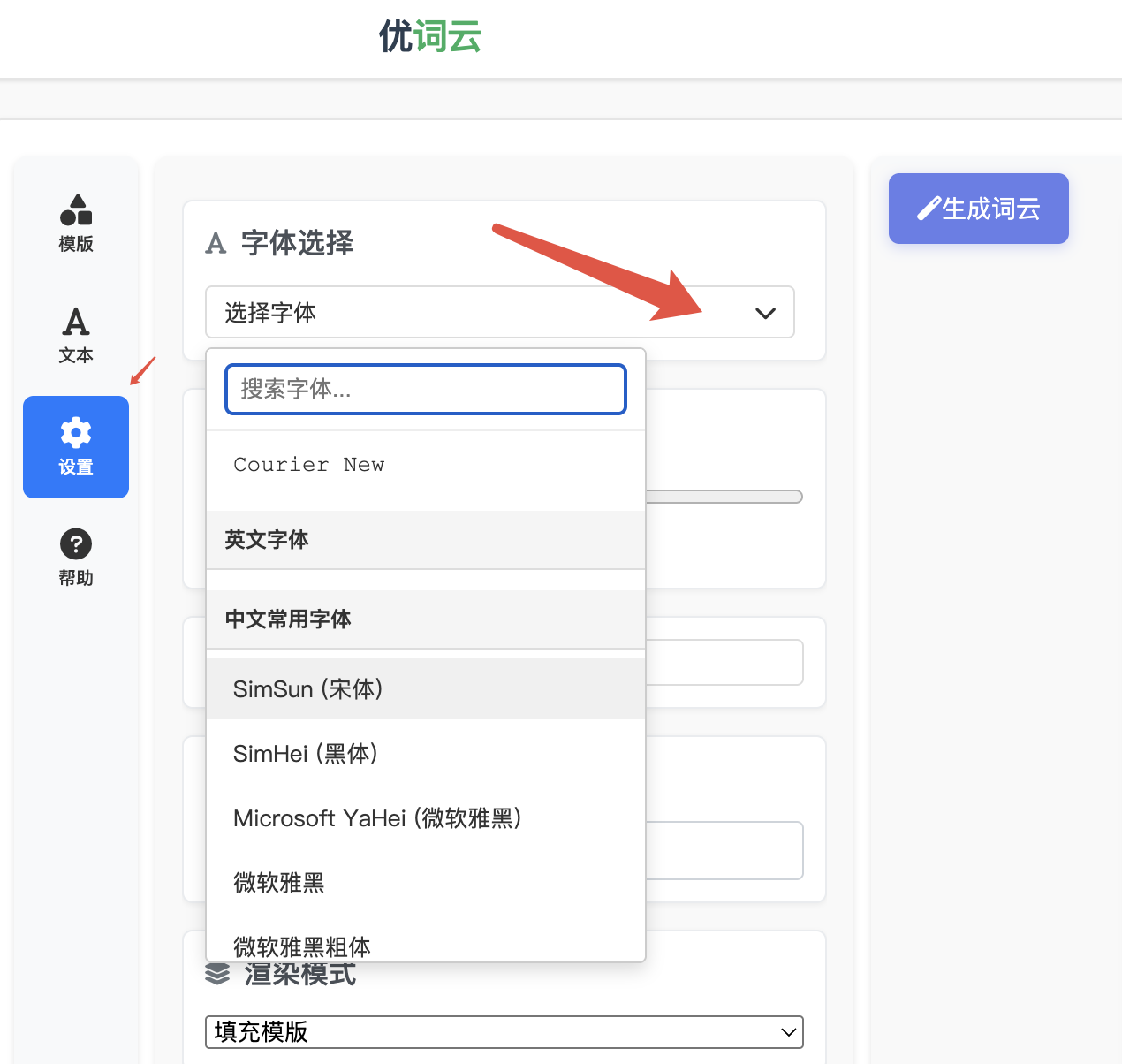
Task: Click the 搜索字体 search input field
Action: coord(425,389)
